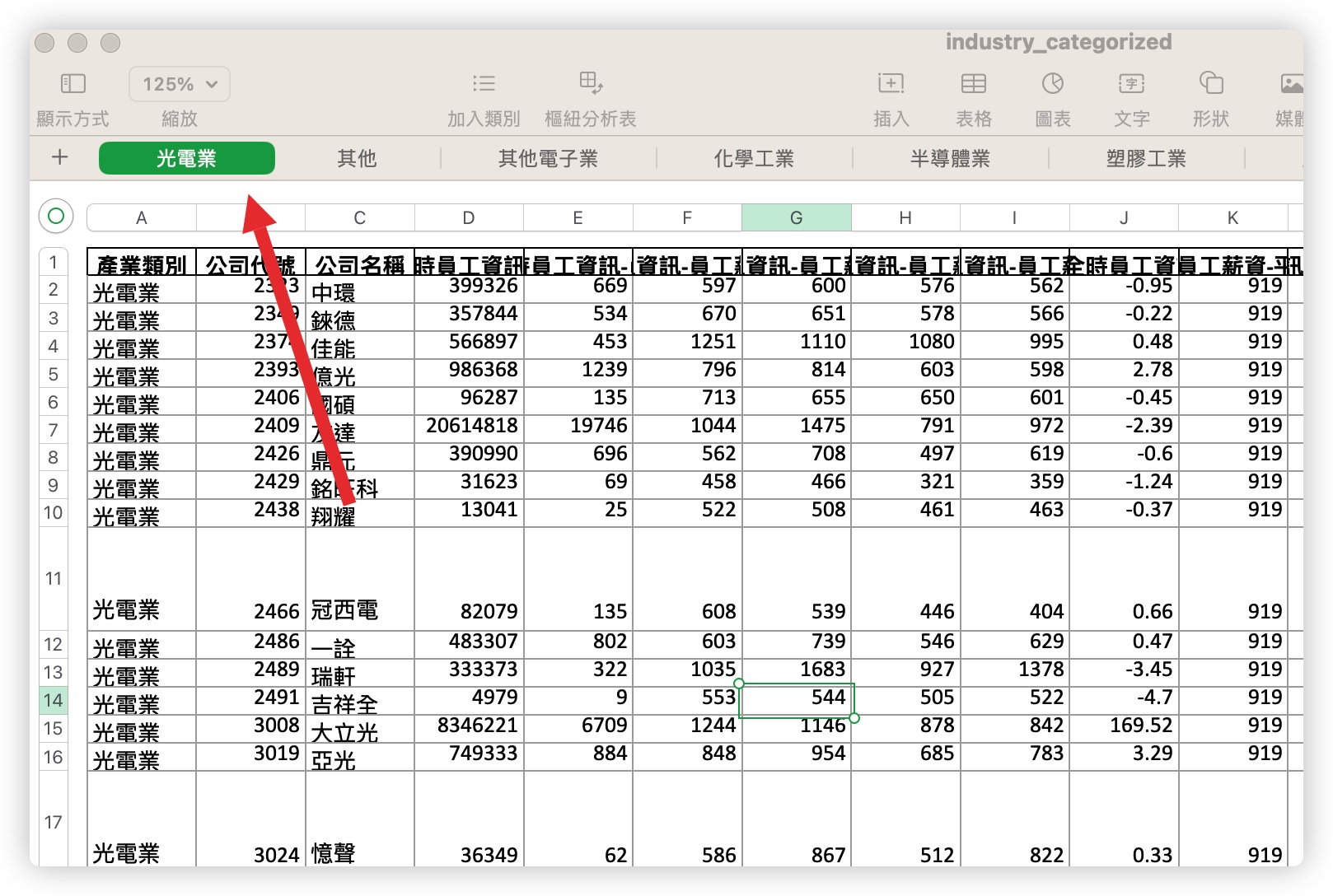The image size is (1333, 896).
Task: Open the 化學工業 sheet tab
Action: pos(754,158)
